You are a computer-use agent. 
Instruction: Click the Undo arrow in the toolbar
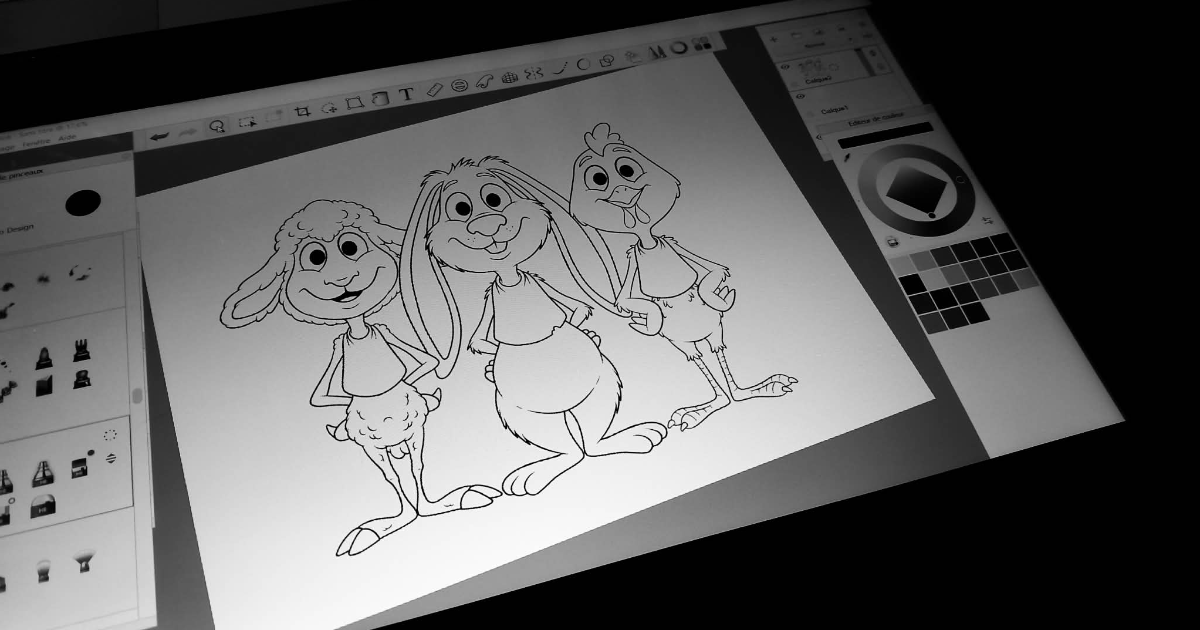pos(158,135)
